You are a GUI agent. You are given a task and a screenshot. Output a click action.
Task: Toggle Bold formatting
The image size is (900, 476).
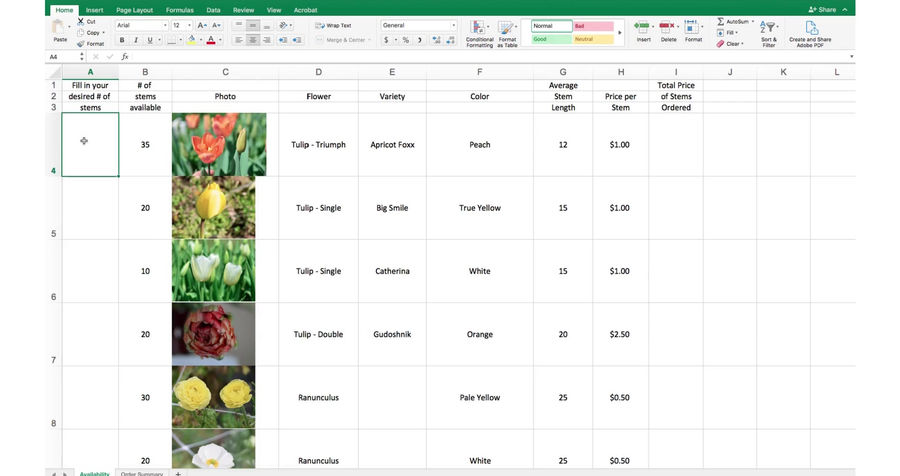point(122,40)
